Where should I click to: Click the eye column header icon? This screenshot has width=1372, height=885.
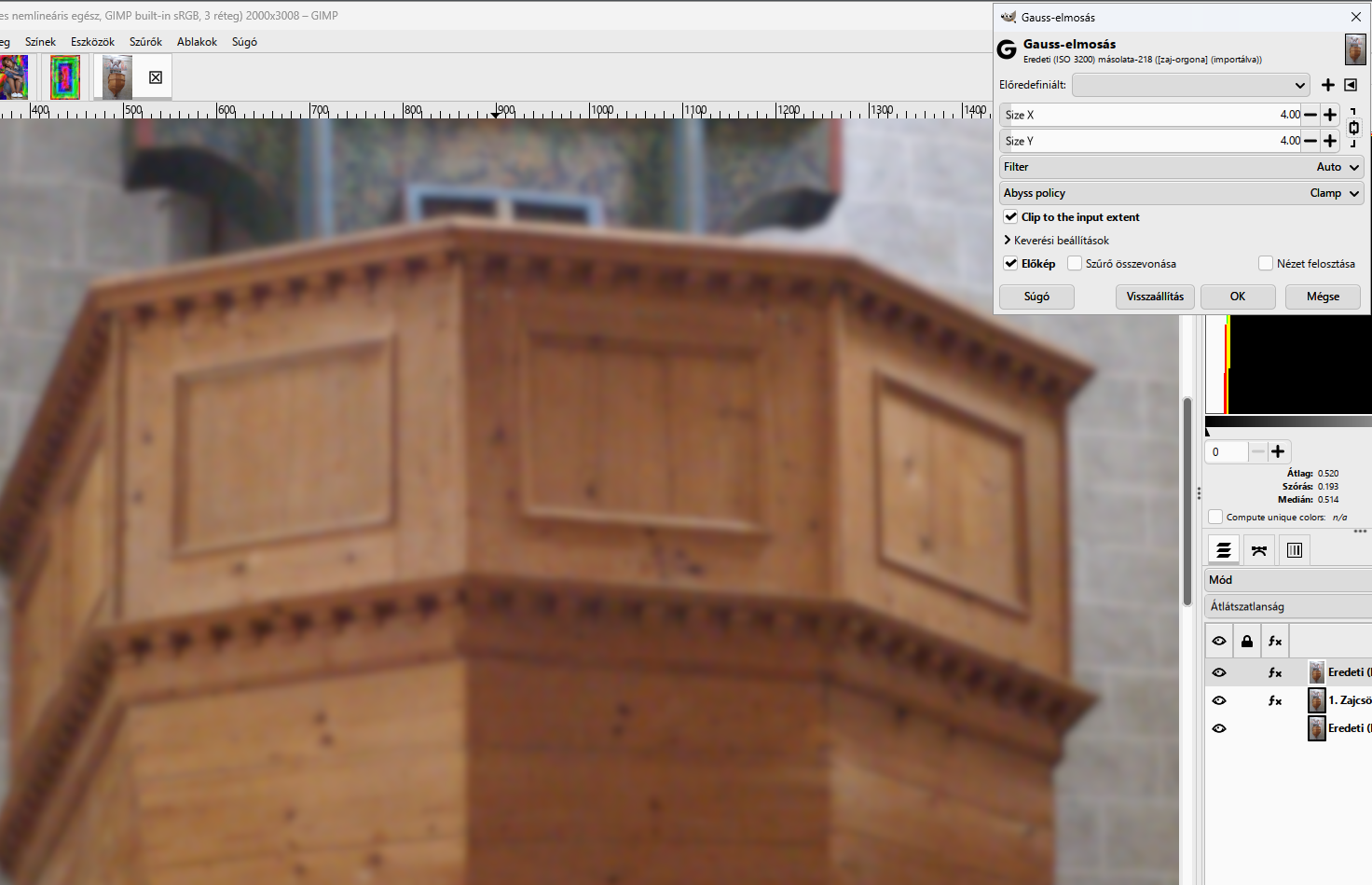pos(1219,641)
